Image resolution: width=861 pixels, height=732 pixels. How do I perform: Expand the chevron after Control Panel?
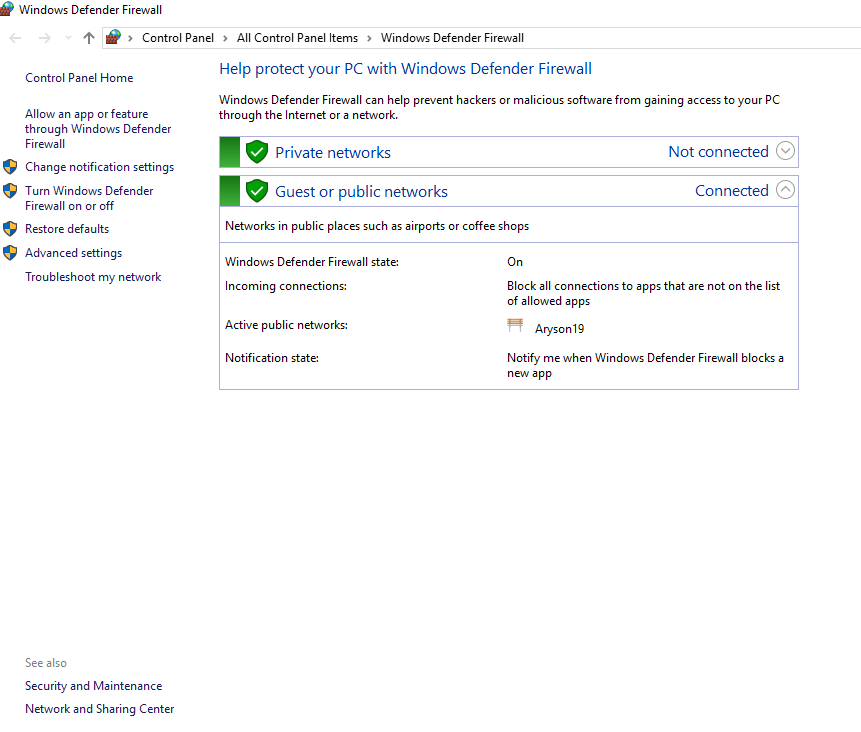click(225, 38)
